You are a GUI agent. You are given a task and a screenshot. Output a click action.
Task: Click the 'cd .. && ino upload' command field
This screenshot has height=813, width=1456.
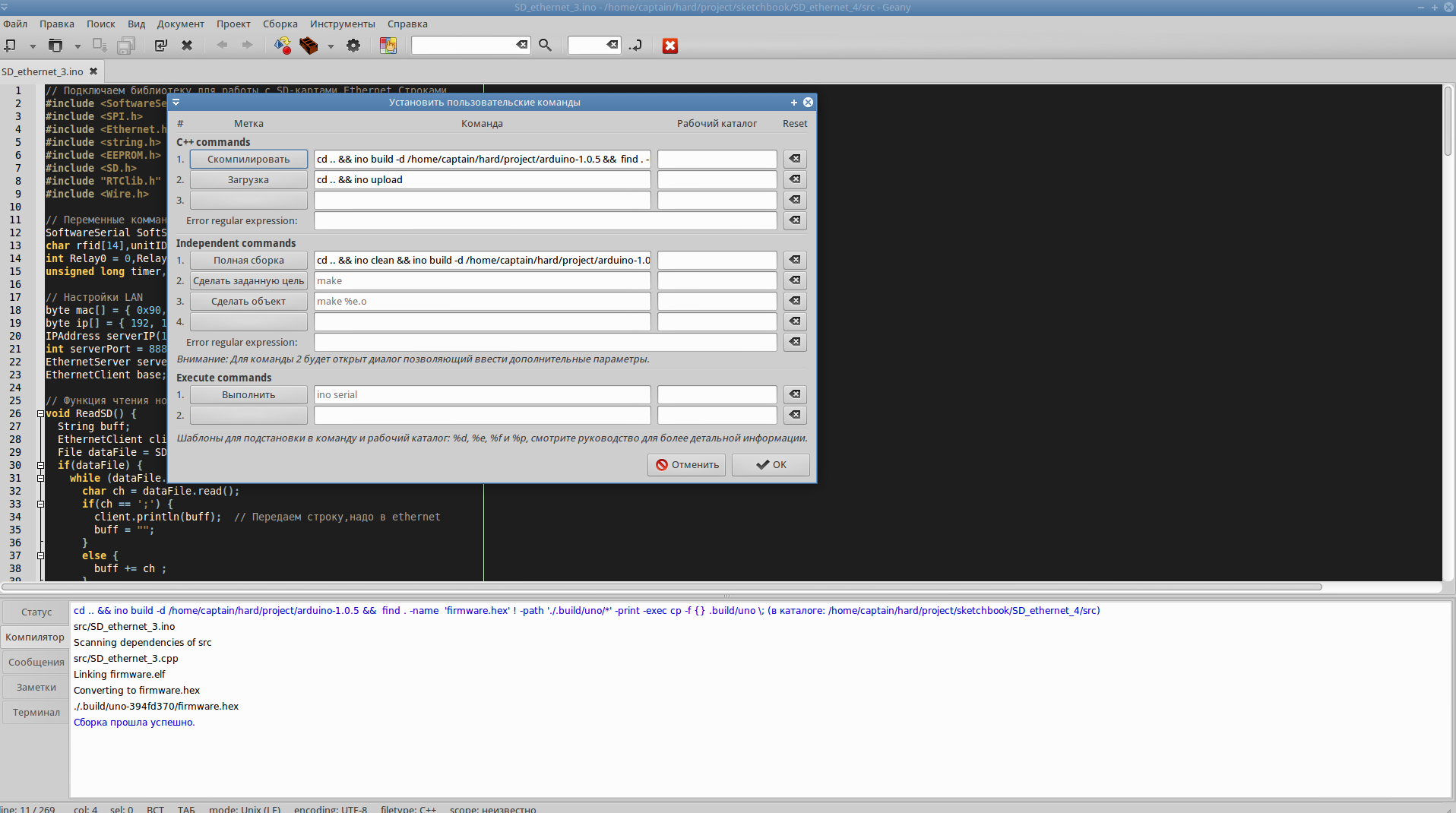click(483, 179)
